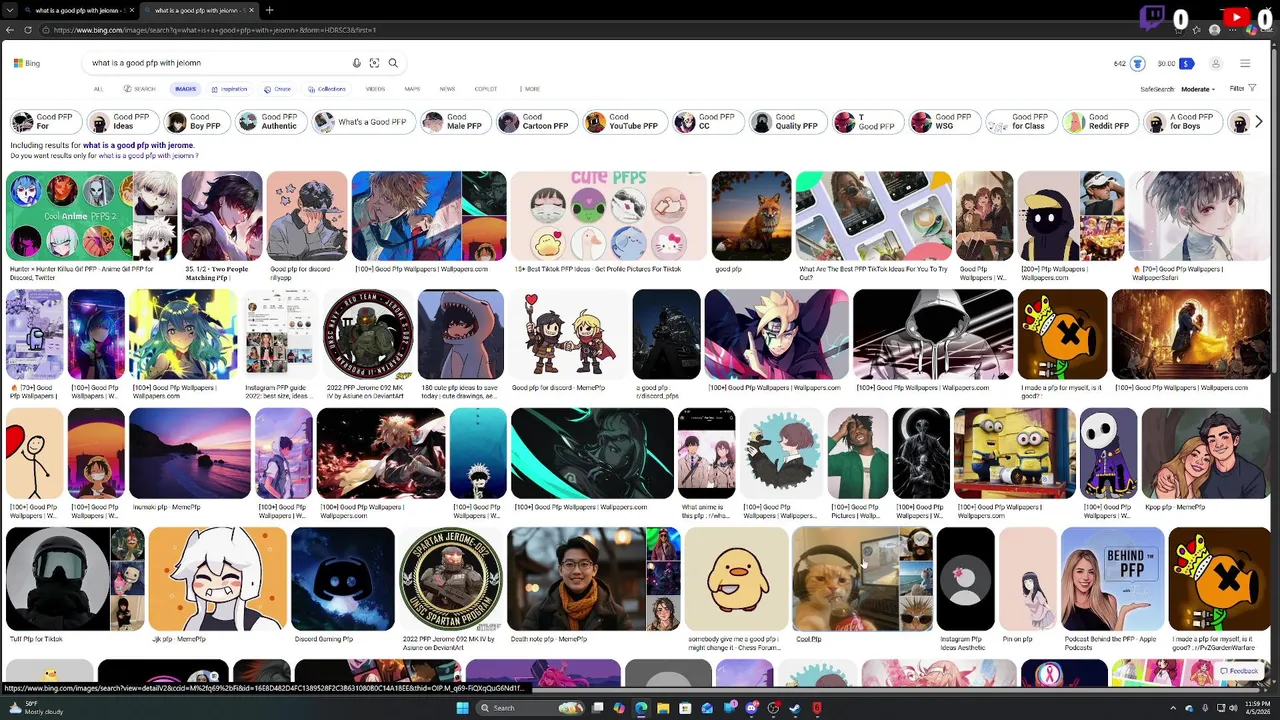Select the Good YouTube PFP chip
The width and height of the screenshot is (1280, 720).
(624, 122)
